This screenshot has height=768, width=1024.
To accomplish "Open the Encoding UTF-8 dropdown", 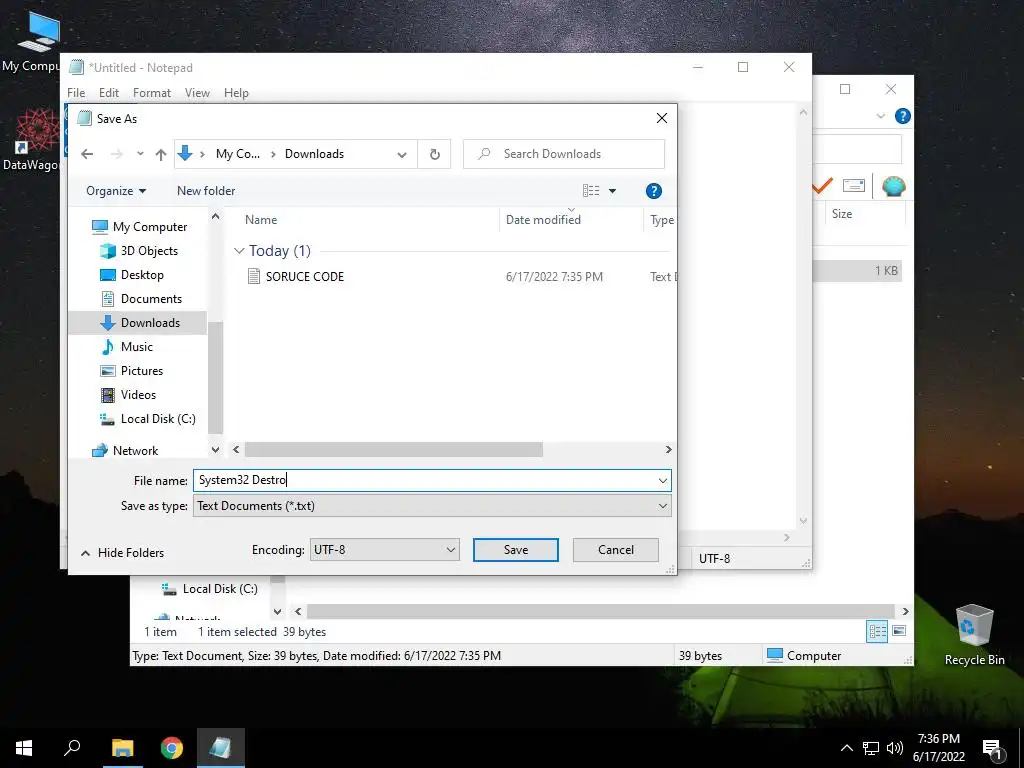I will pos(384,550).
